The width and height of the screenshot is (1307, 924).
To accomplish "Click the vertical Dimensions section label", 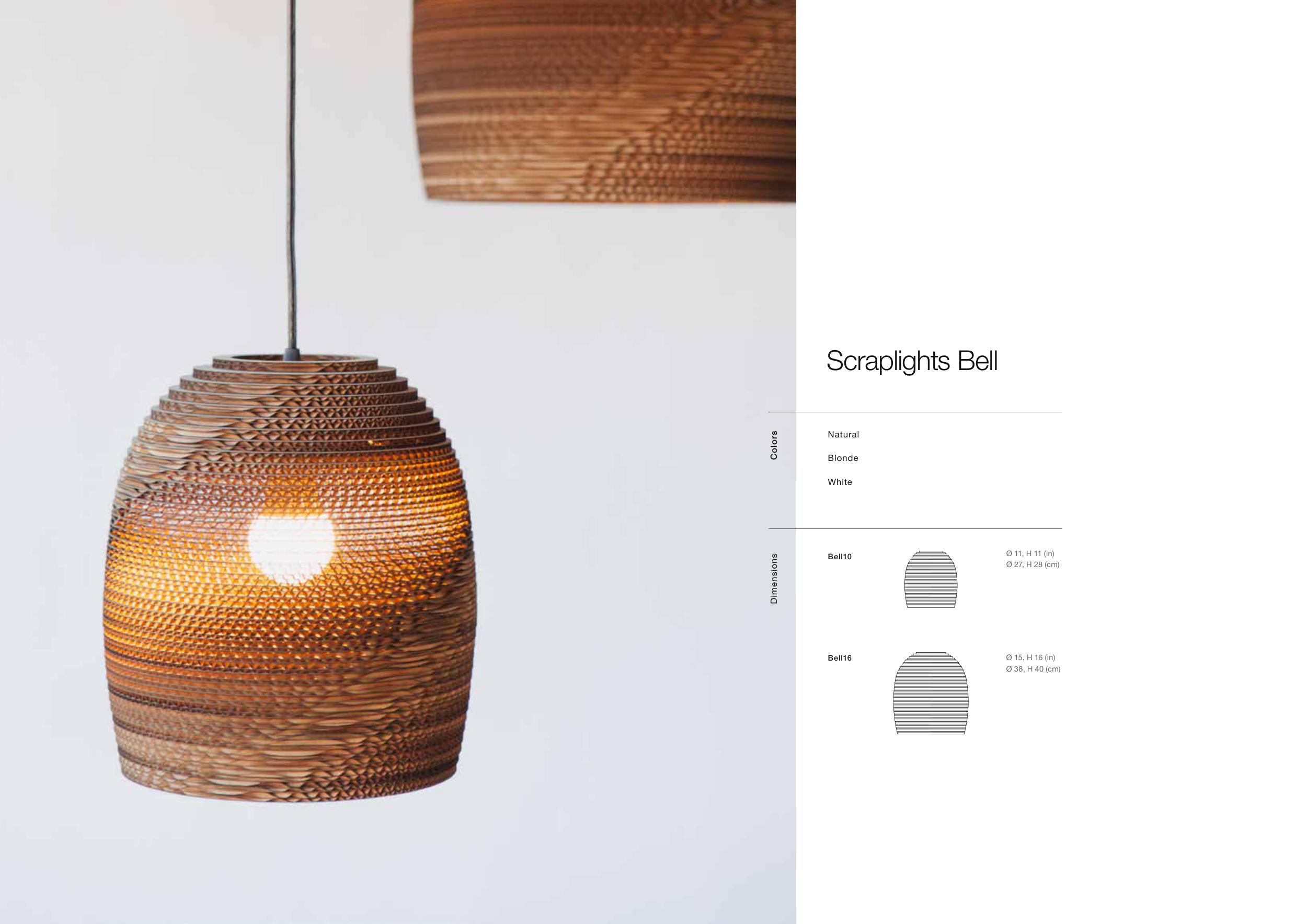I will click(774, 579).
